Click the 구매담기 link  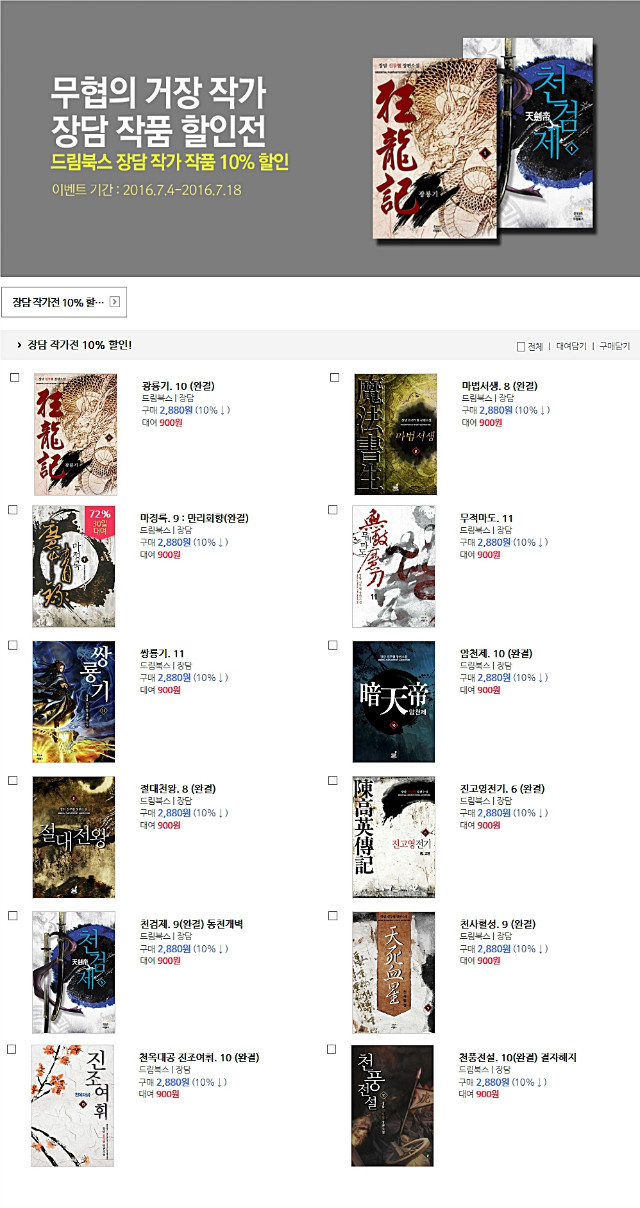tap(614, 347)
